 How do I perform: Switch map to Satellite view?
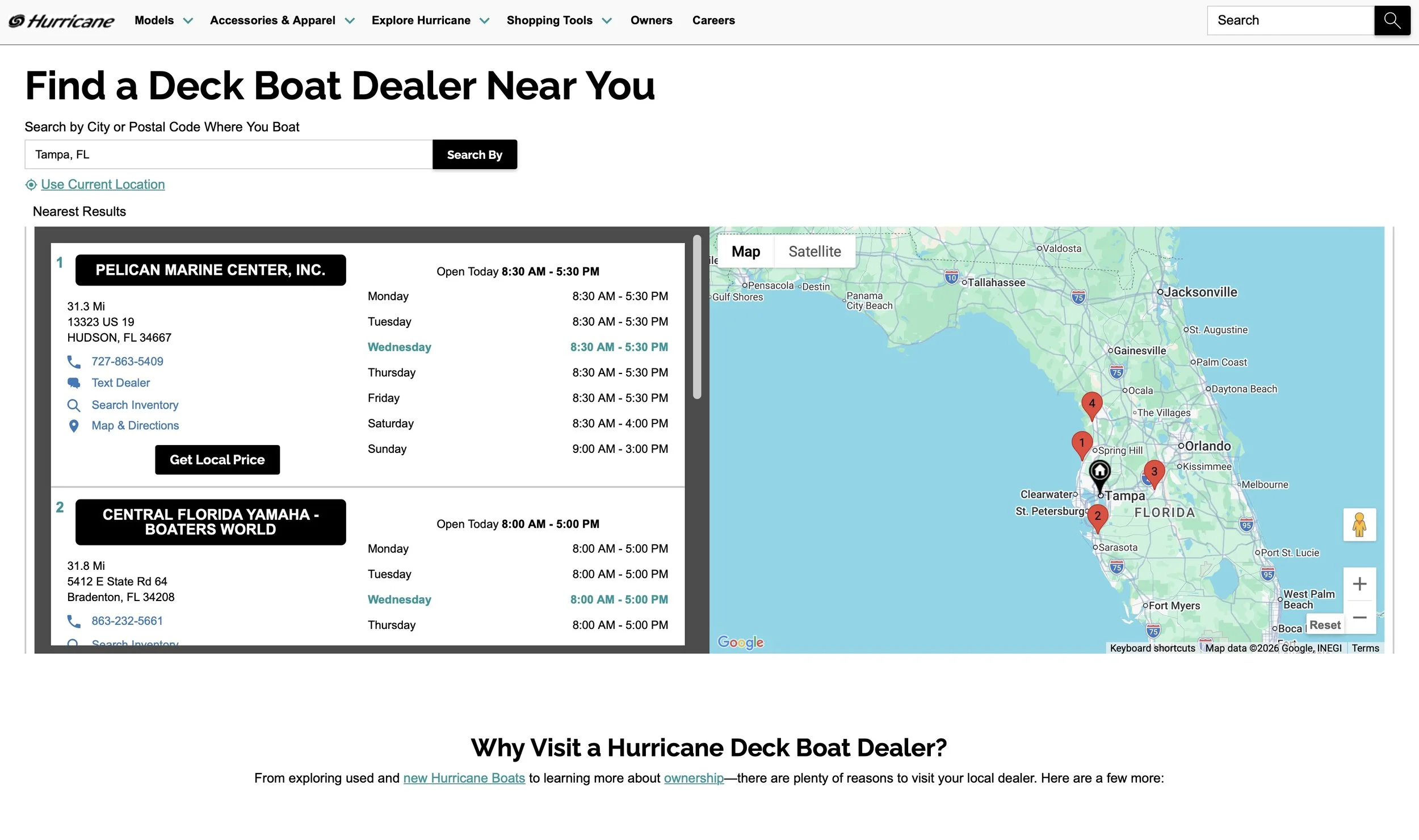point(815,251)
